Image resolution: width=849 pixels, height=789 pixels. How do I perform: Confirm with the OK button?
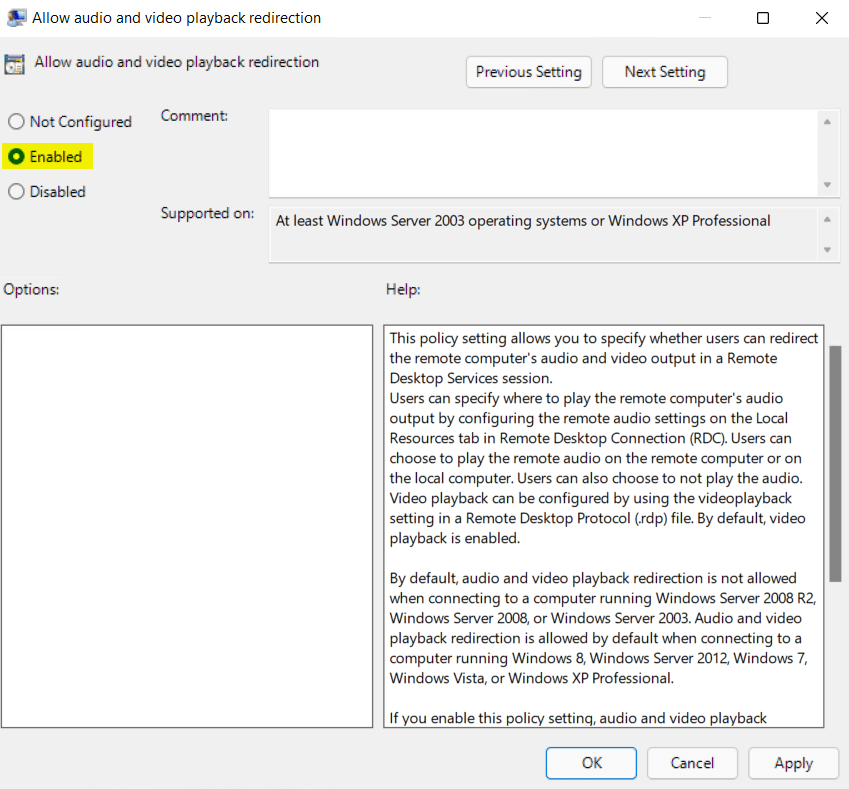click(x=591, y=763)
